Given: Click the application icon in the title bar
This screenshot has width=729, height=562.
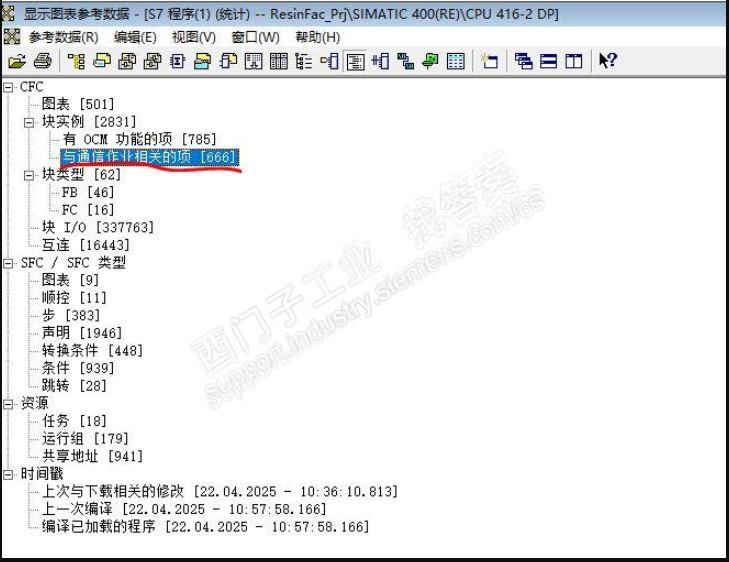Looking at the screenshot, I should point(8,13).
